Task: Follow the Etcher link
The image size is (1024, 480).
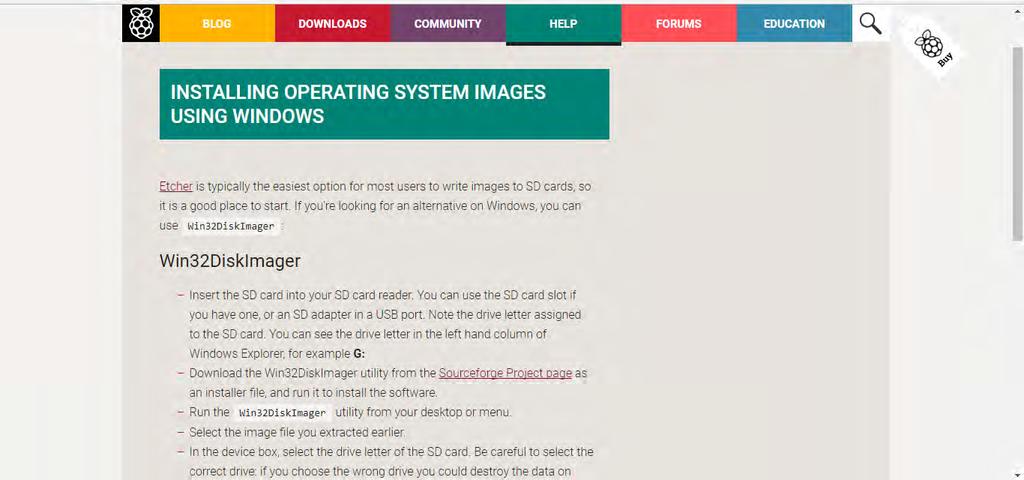Action: [x=176, y=186]
